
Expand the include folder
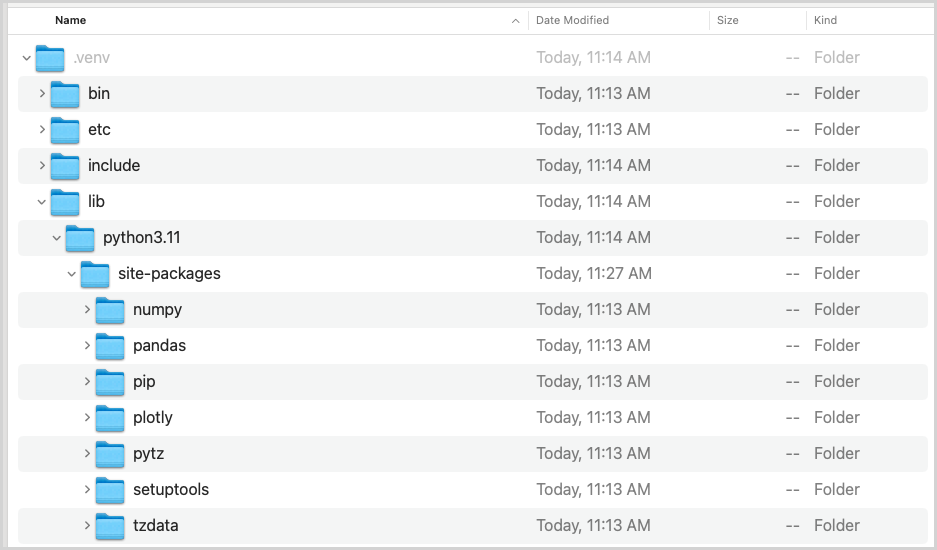point(42,165)
